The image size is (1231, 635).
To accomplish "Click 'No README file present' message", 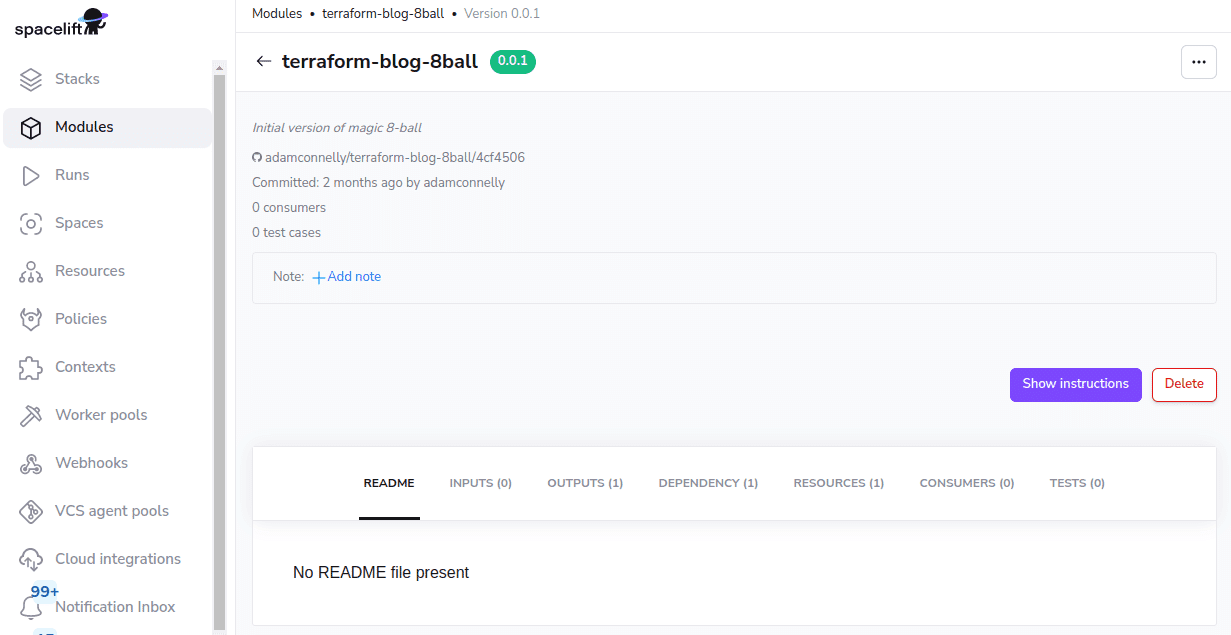I will pyautogui.click(x=381, y=573).
